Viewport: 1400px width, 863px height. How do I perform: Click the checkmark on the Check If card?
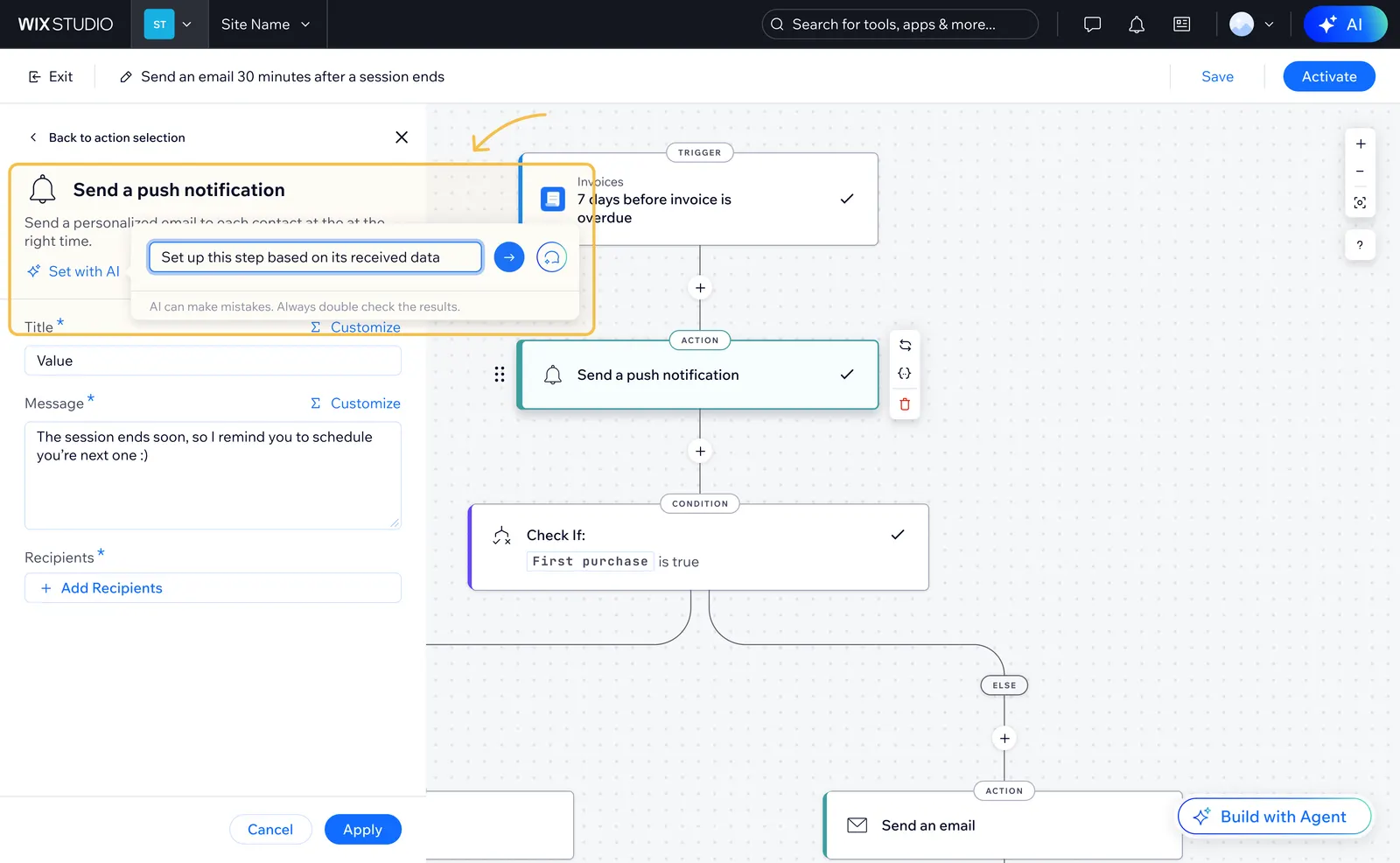(x=898, y=535)
